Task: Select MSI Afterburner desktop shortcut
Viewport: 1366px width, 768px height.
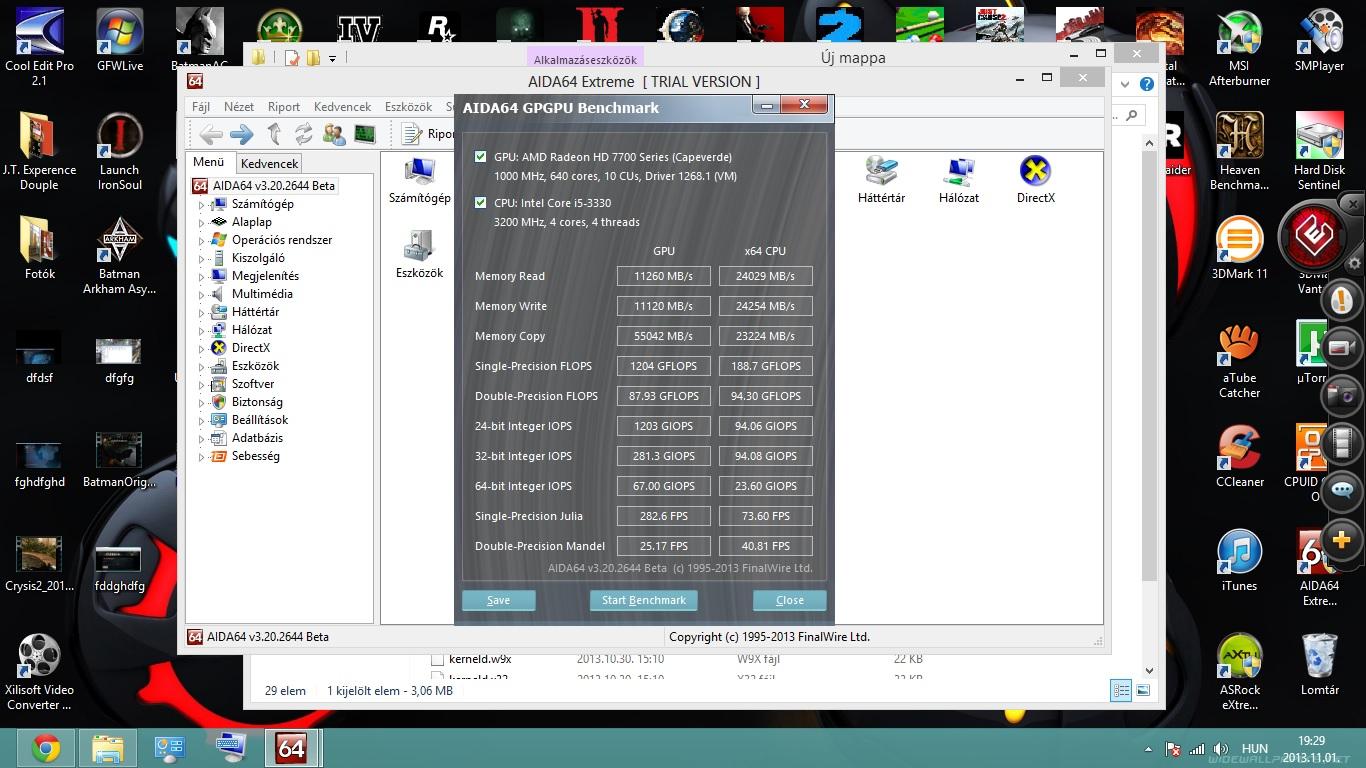Action: point(1239,48)
